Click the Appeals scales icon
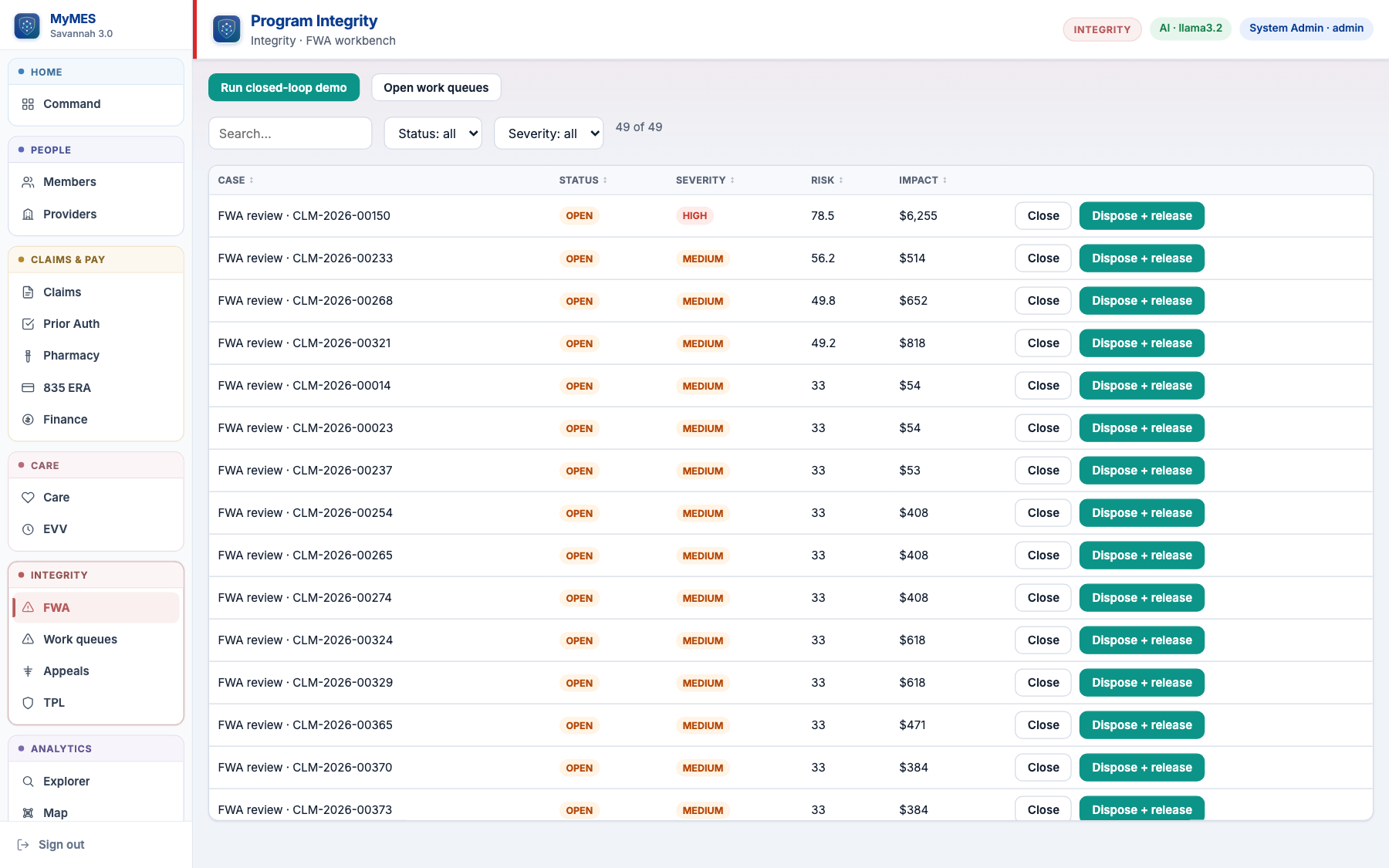This screenshot has width=1389, height=868. (x=28, y=671)
